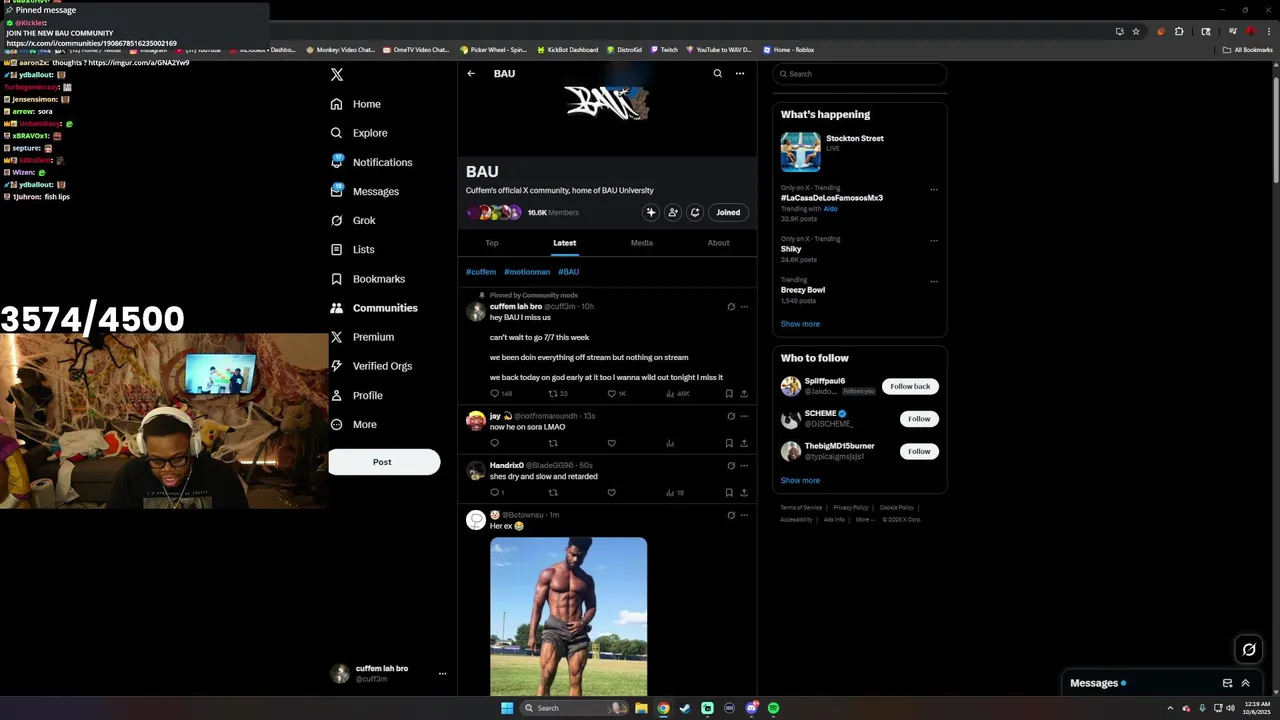Open more options on cuffem lah bro post

click(744, 307)
